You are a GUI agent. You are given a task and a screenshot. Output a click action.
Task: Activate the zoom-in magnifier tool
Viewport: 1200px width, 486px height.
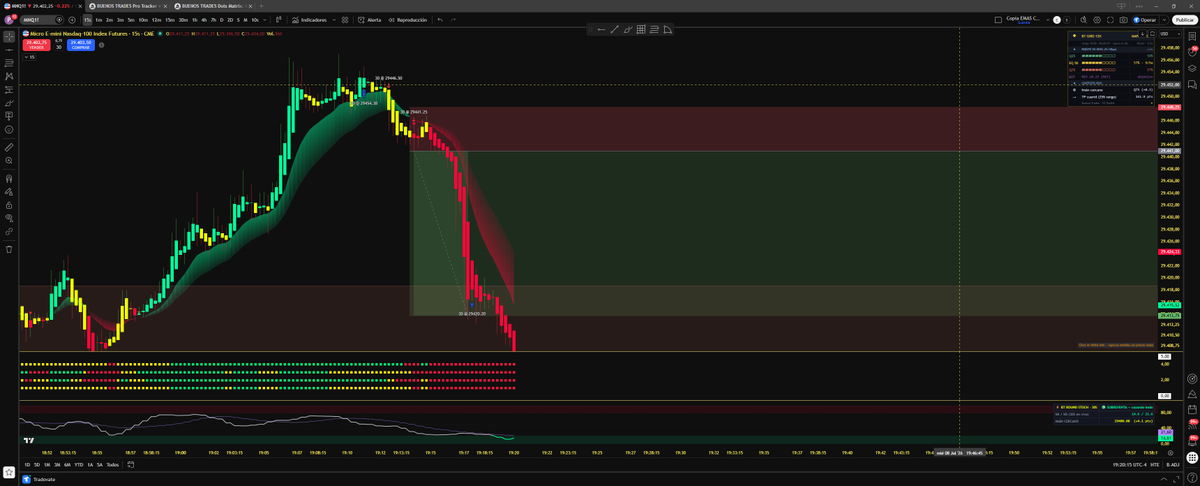(x=9, y=160)
